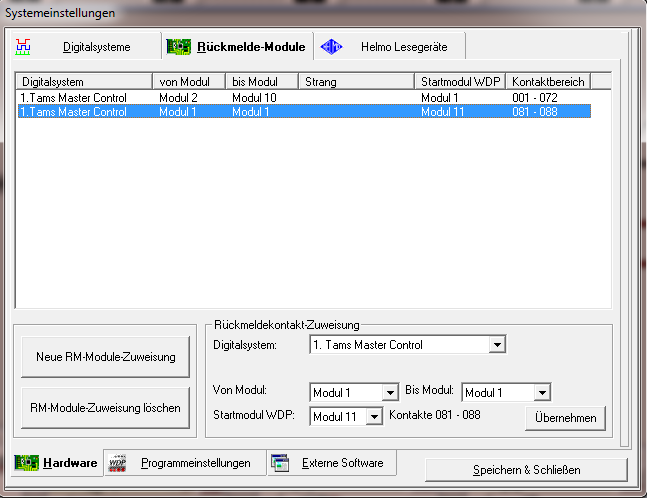This screenshot has width=647, height=498.
Task: Select the Rückmelde-Module tab
Action: pyautogui.click(x=237, y=46)
